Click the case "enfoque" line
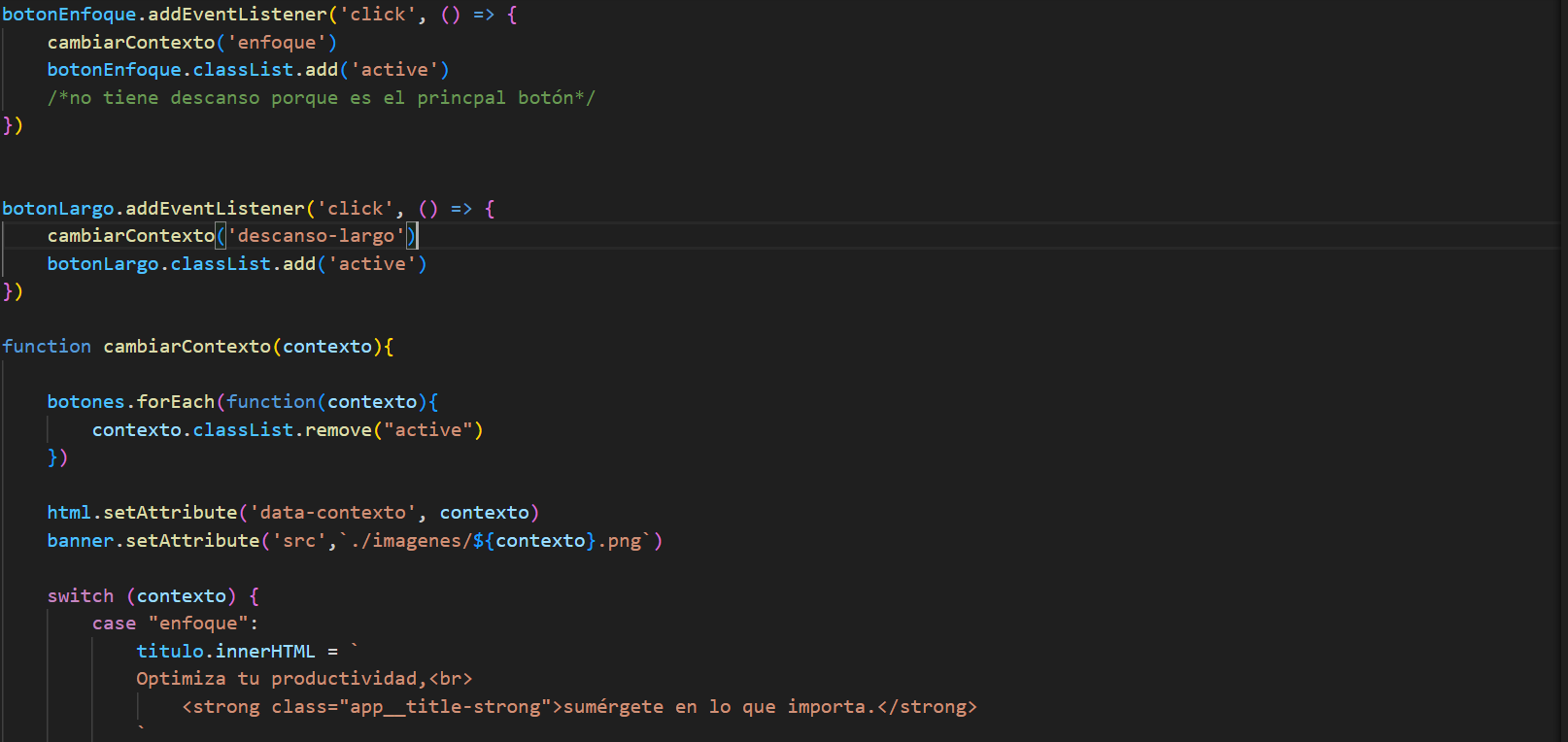 click(x=175, y=624)
